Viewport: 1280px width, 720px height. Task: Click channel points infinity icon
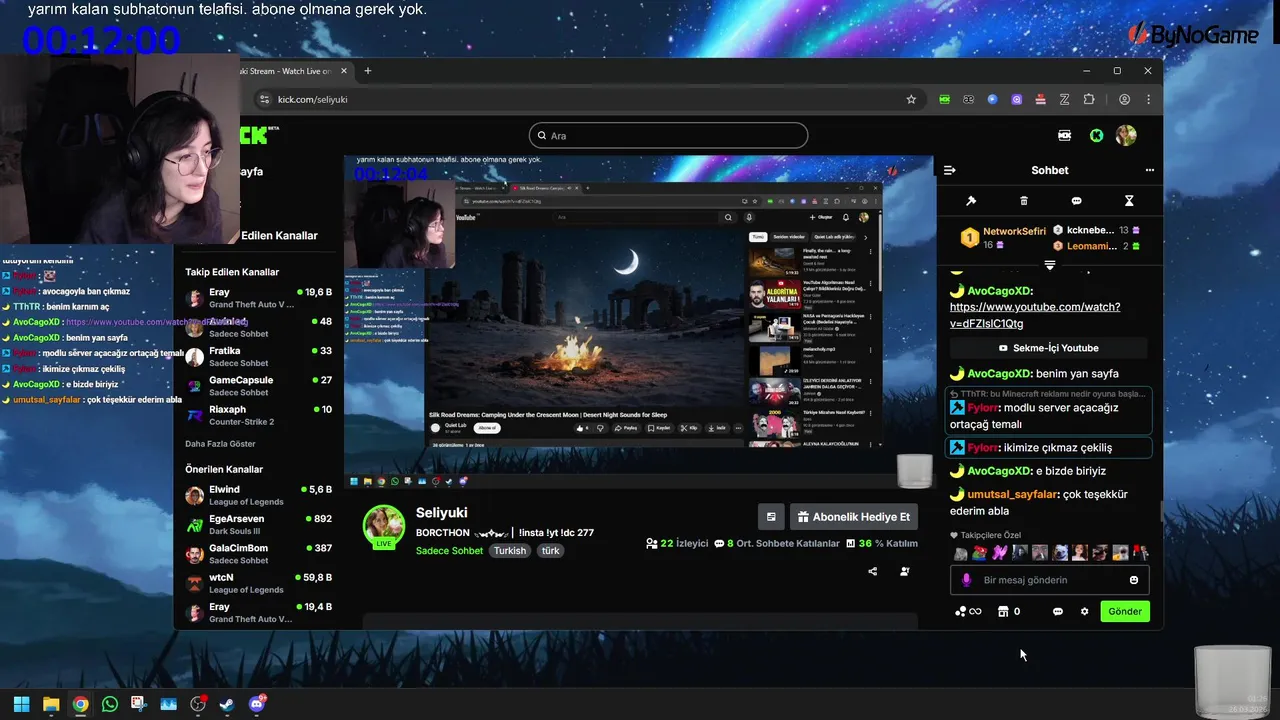click(968, 611)
